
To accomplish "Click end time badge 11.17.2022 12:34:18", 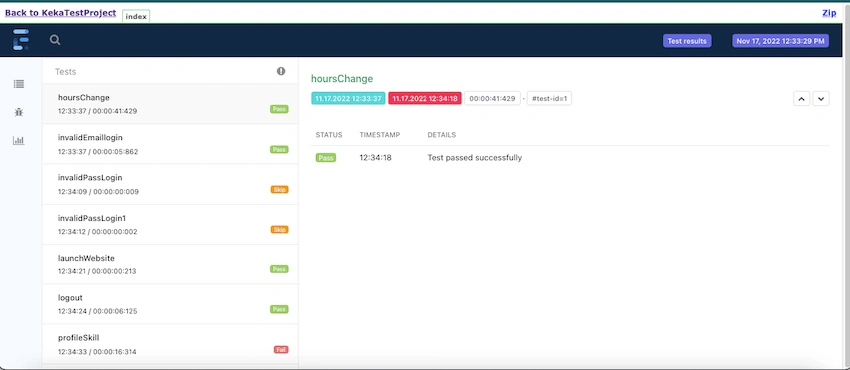I will [425, 99].
